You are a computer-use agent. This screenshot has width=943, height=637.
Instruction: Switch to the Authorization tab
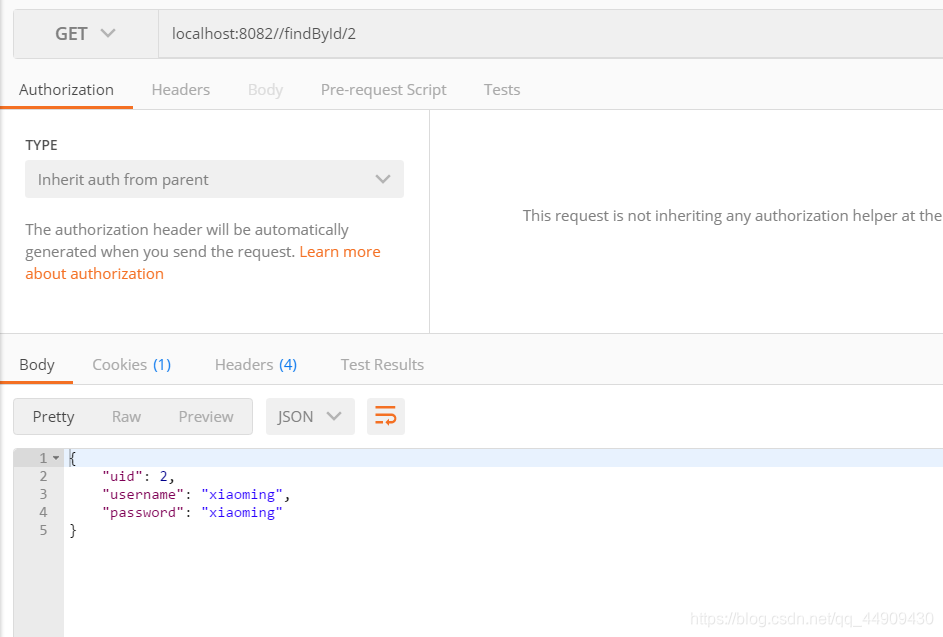[x=66, y=90]
